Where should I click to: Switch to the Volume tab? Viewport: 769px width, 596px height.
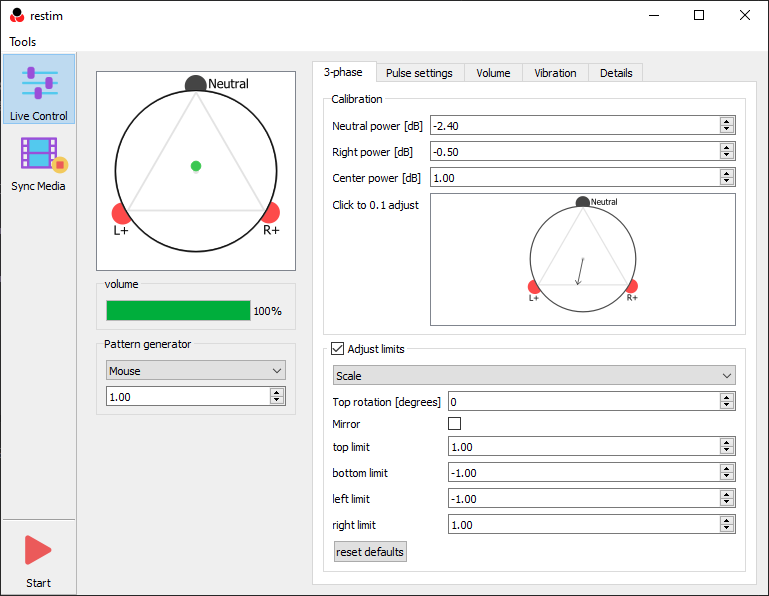493,73
